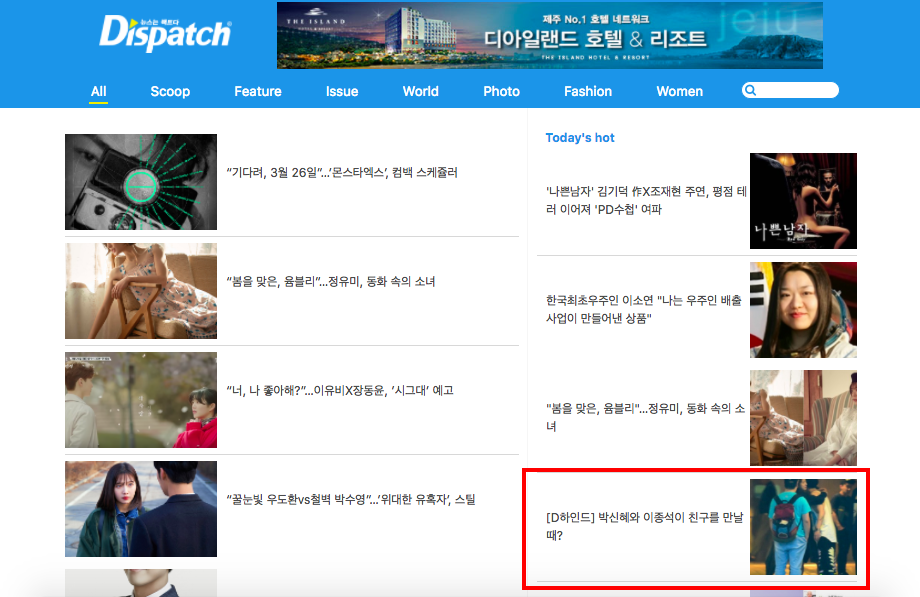
Task: Click the Dispatch logo
Action: click(x=165, y=34)
